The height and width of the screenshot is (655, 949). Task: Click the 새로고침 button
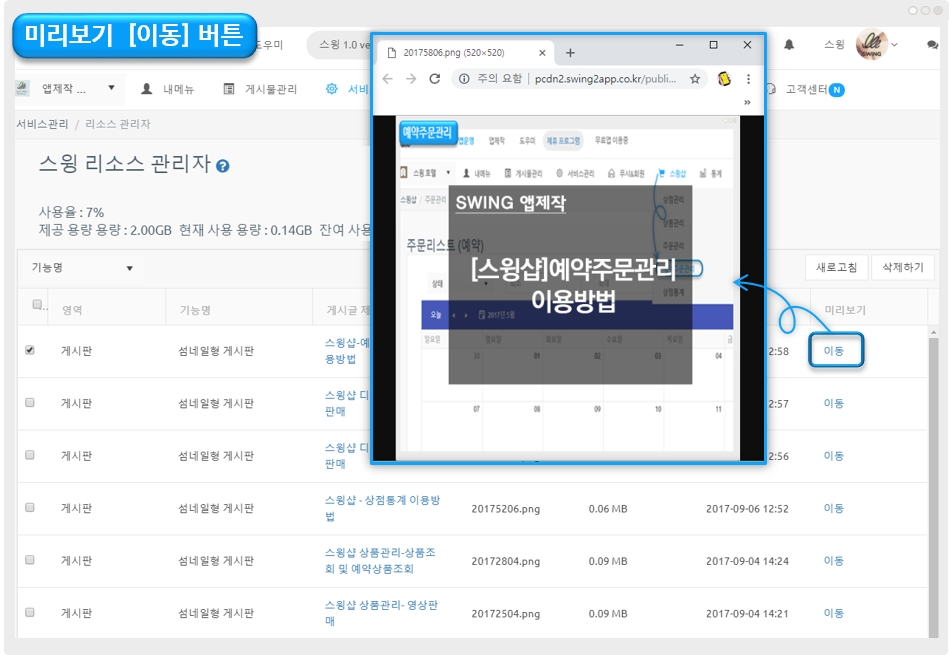pos(836,268)
